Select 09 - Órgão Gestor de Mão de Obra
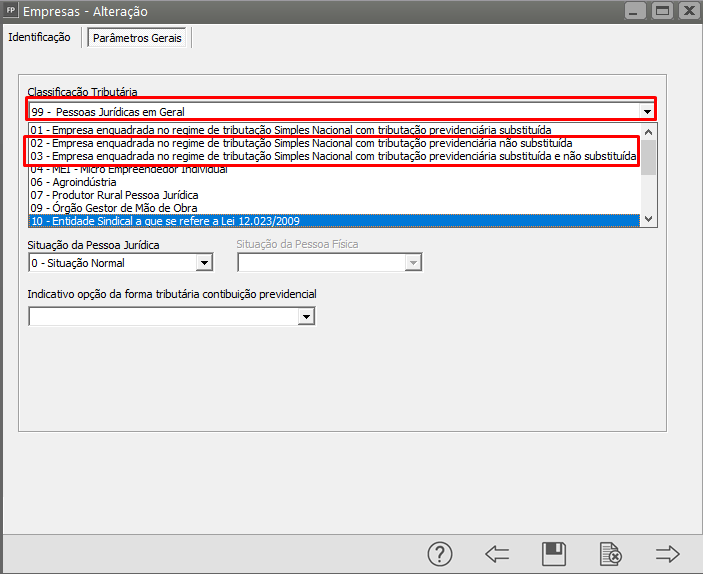Image resolution: width=703 pixels, height=574 pixels. pyautogui.click(x=334, y=208)
